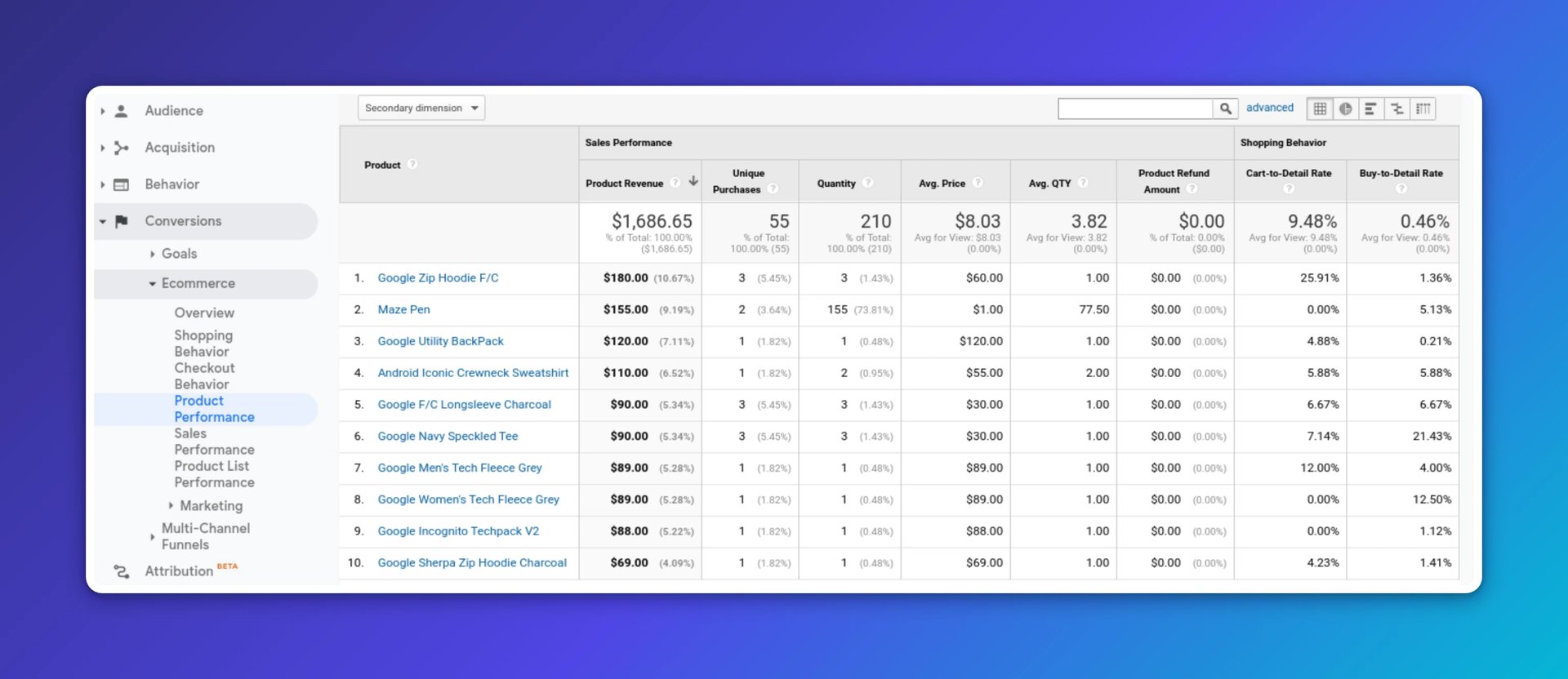This screenshot has width=1568, height=679.
Task: Click the Buy-to-Detail Rate help icon
Action: click(x=1401, y=189)
